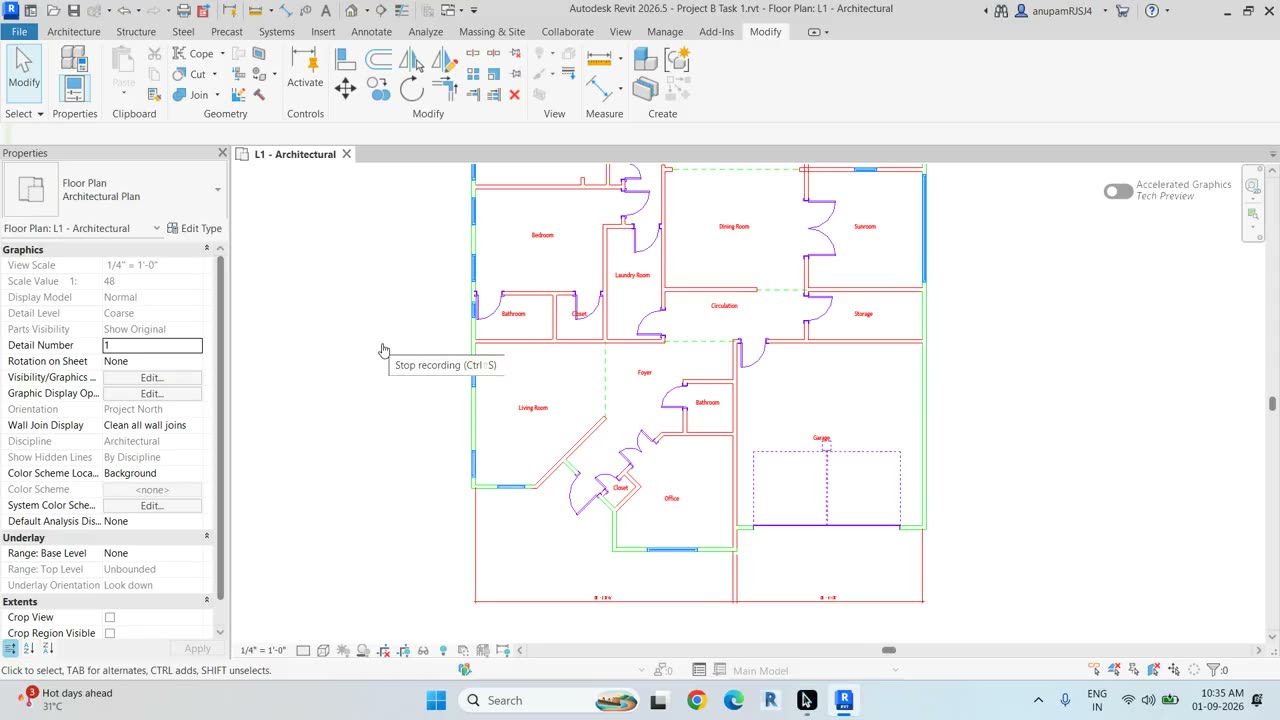Collapse the Graphics section in Properties

coord(207,249)
